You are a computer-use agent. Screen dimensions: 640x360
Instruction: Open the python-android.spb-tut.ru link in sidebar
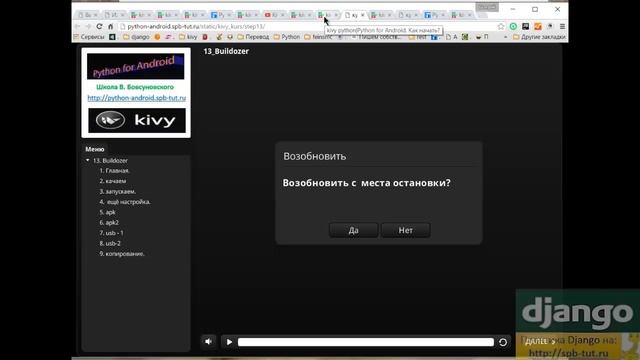coord(136,98)
